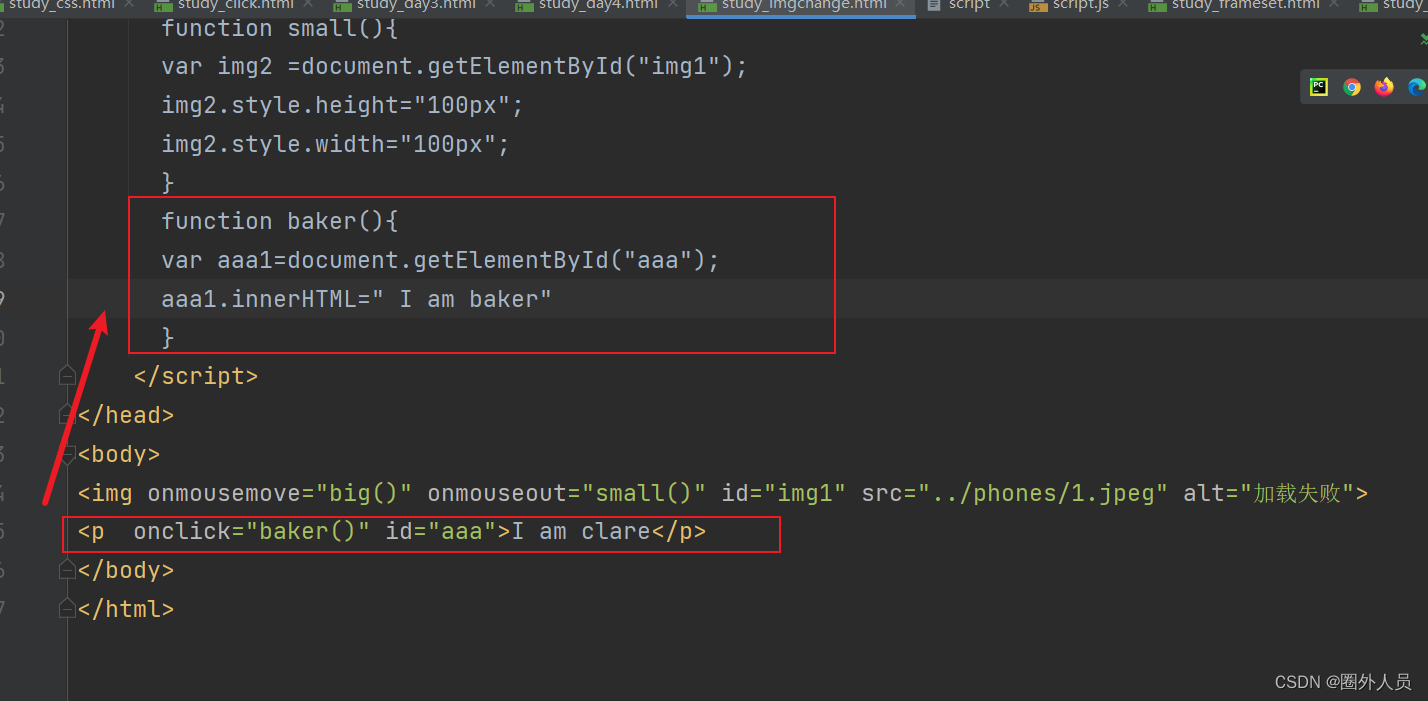Open page in Firefox browser icon
The image size is (1428, 701).
(x=1384, y=87)
